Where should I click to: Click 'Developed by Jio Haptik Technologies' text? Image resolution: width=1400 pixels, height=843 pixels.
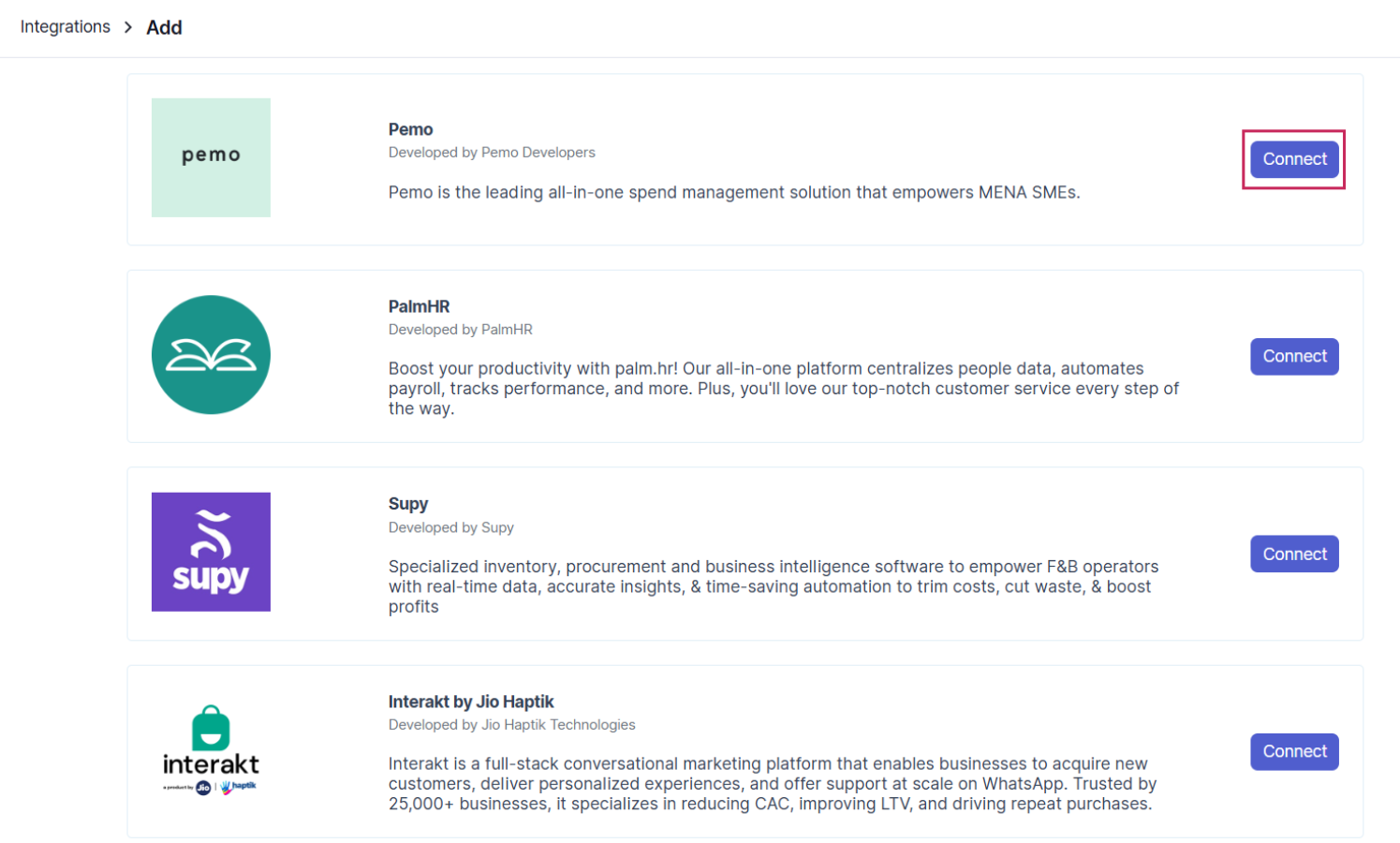coord(511,725)
